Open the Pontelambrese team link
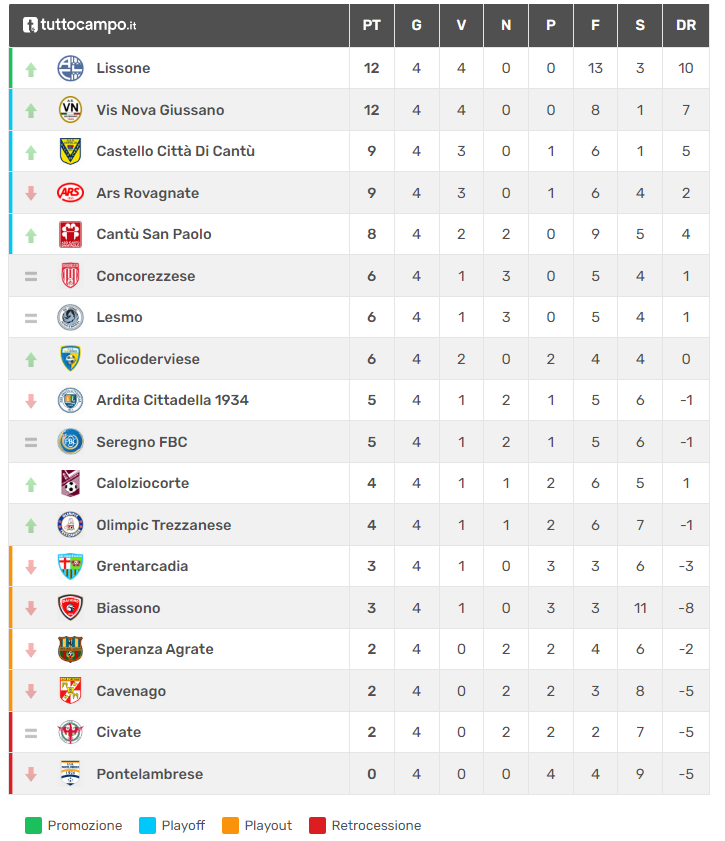This screenshot has width=725, height=841. click(149, 774)
